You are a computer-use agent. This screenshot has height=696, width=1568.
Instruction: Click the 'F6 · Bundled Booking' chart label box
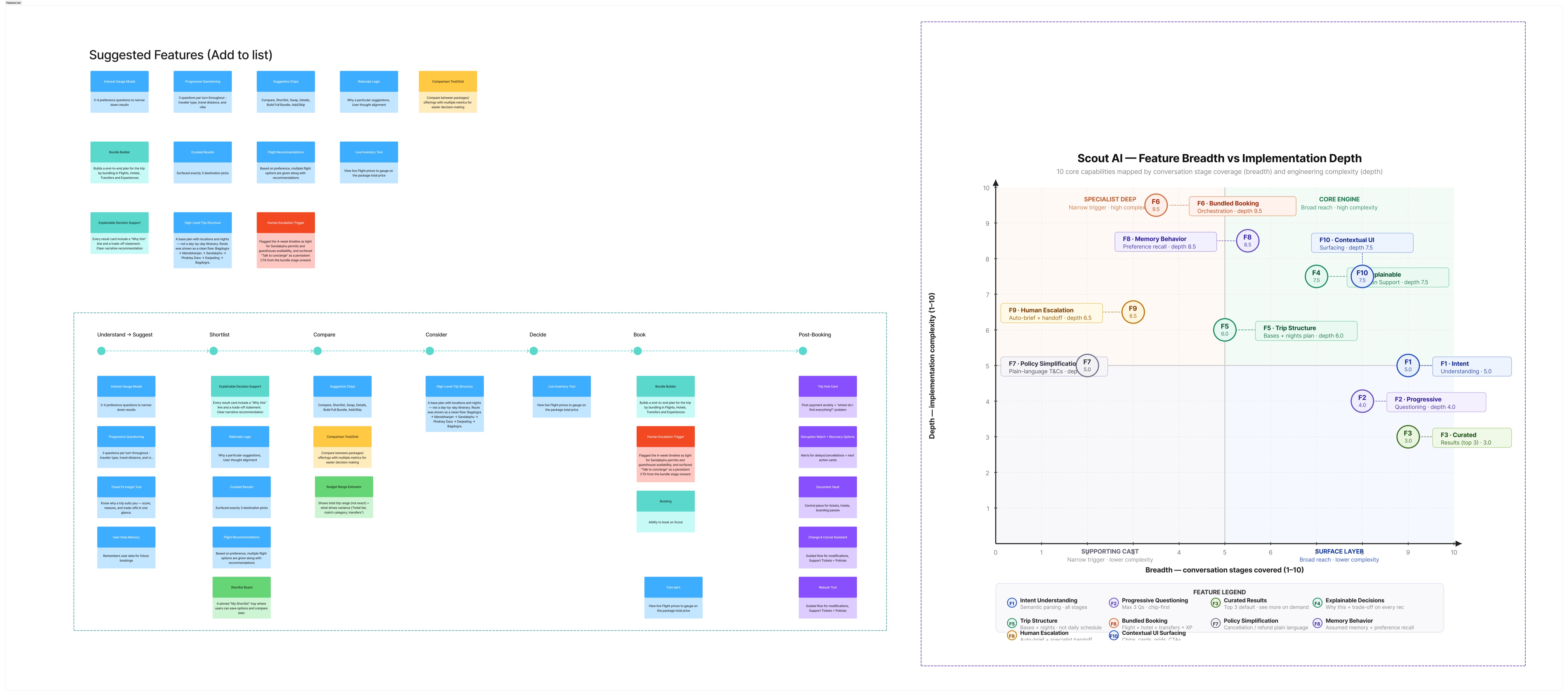(x=1242, y=206)
